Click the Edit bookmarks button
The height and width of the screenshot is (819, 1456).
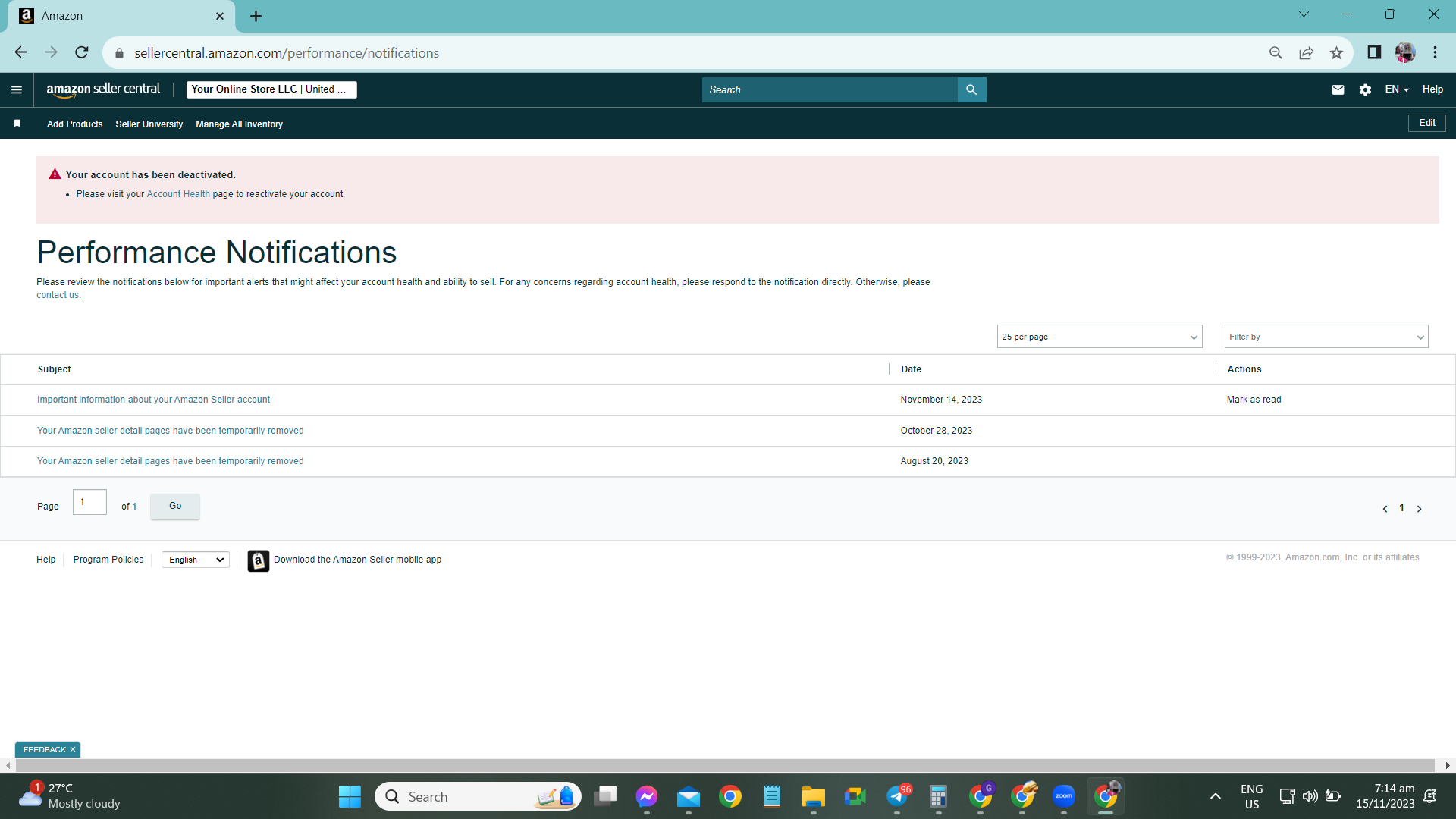pyautogui.click(x=1427, y=123)
